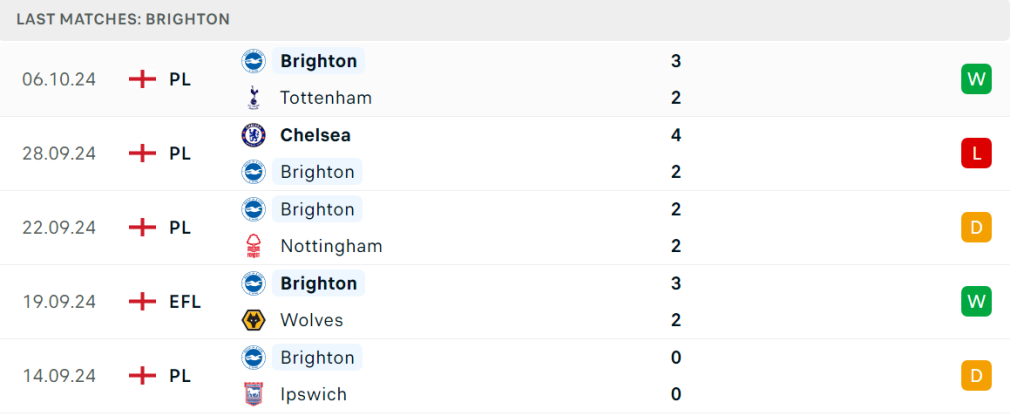Open the Ipswich team link

tap(313, 394)
